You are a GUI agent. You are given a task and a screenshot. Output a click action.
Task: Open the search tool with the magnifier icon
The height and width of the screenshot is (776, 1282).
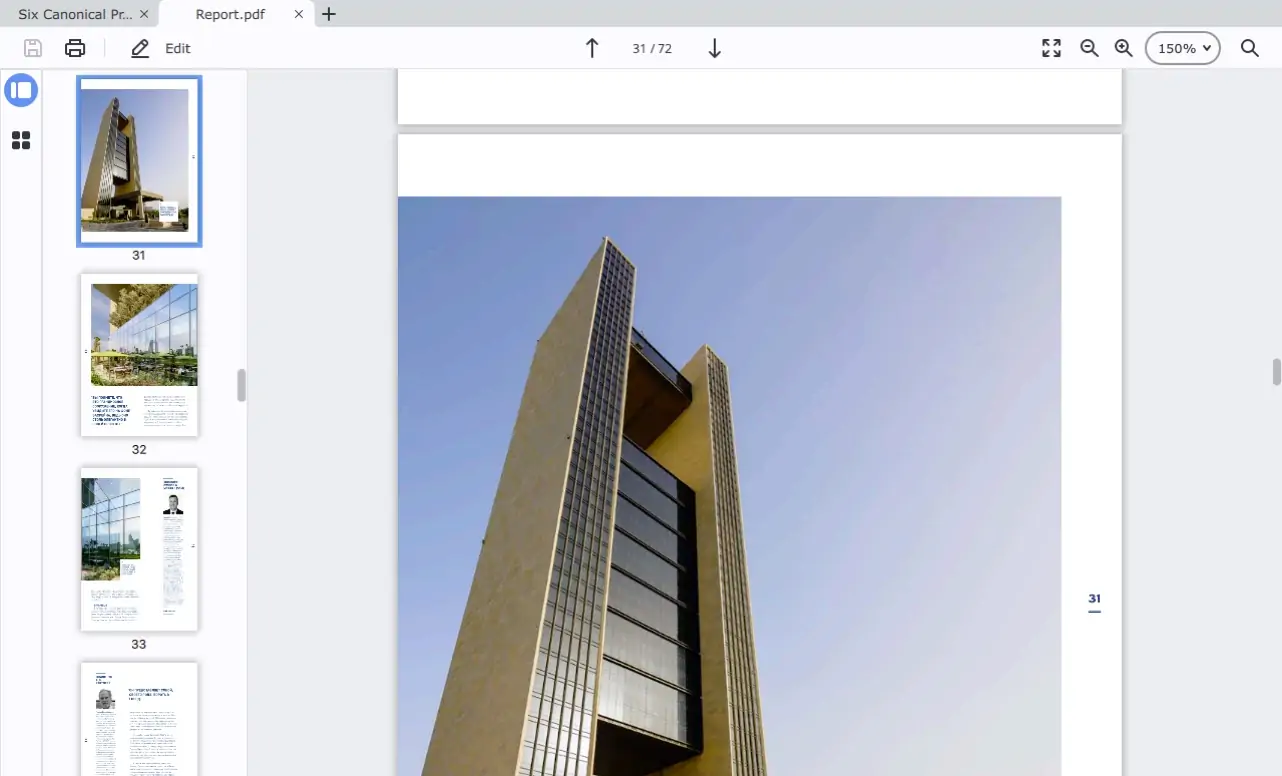tap(1249, 47)
